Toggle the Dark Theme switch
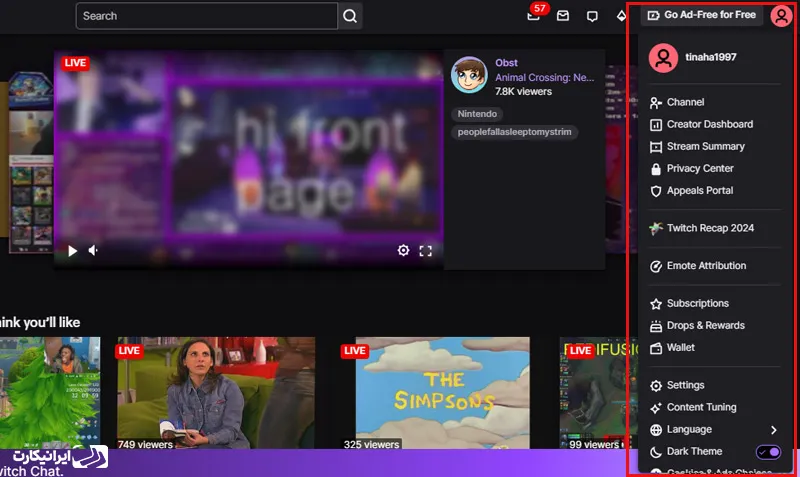800x477 pixels. [768, 452]
